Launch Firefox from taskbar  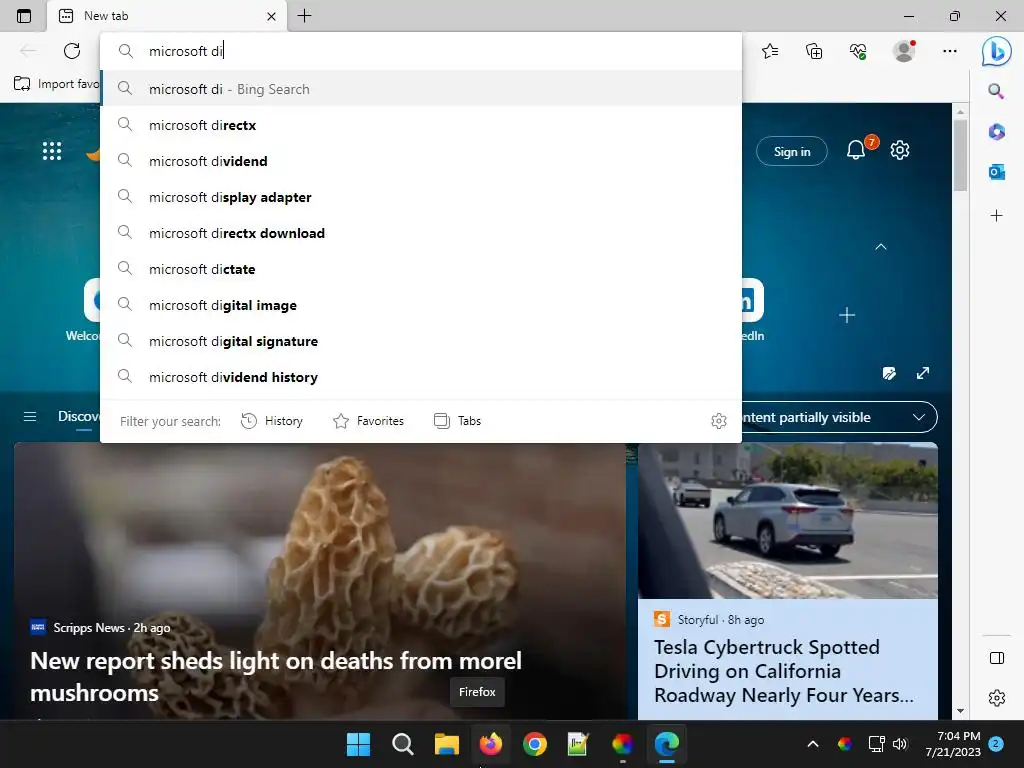490,744
